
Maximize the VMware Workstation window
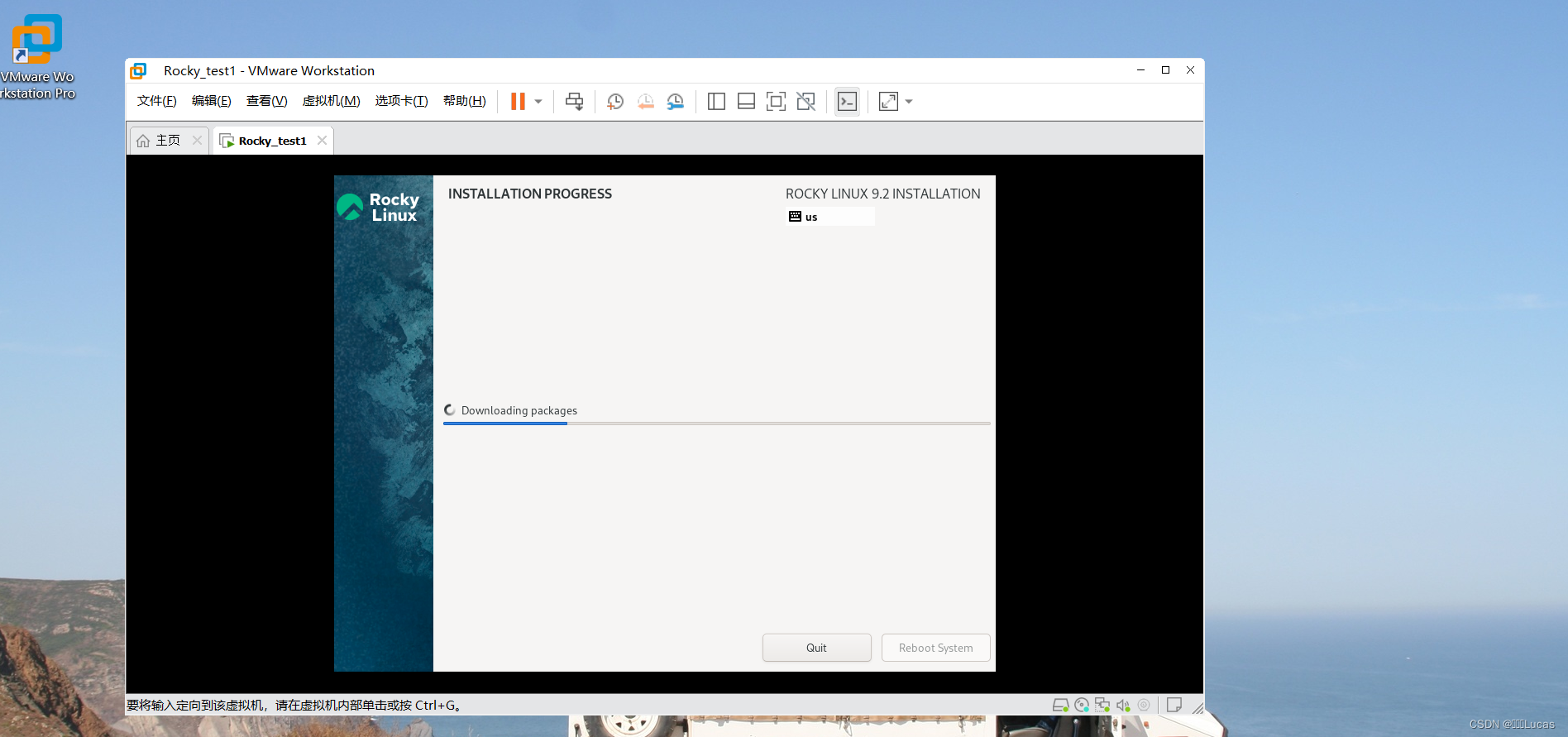[x=1165, y=70]
